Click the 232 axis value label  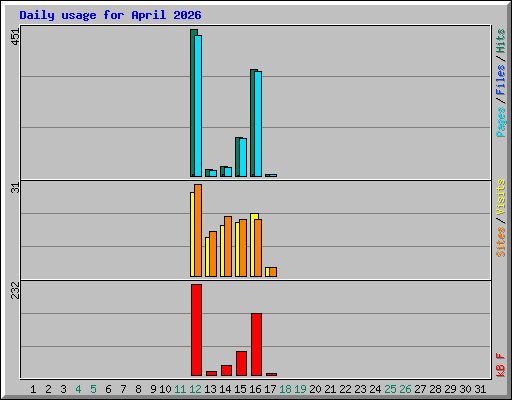click(x=15, y=290)
